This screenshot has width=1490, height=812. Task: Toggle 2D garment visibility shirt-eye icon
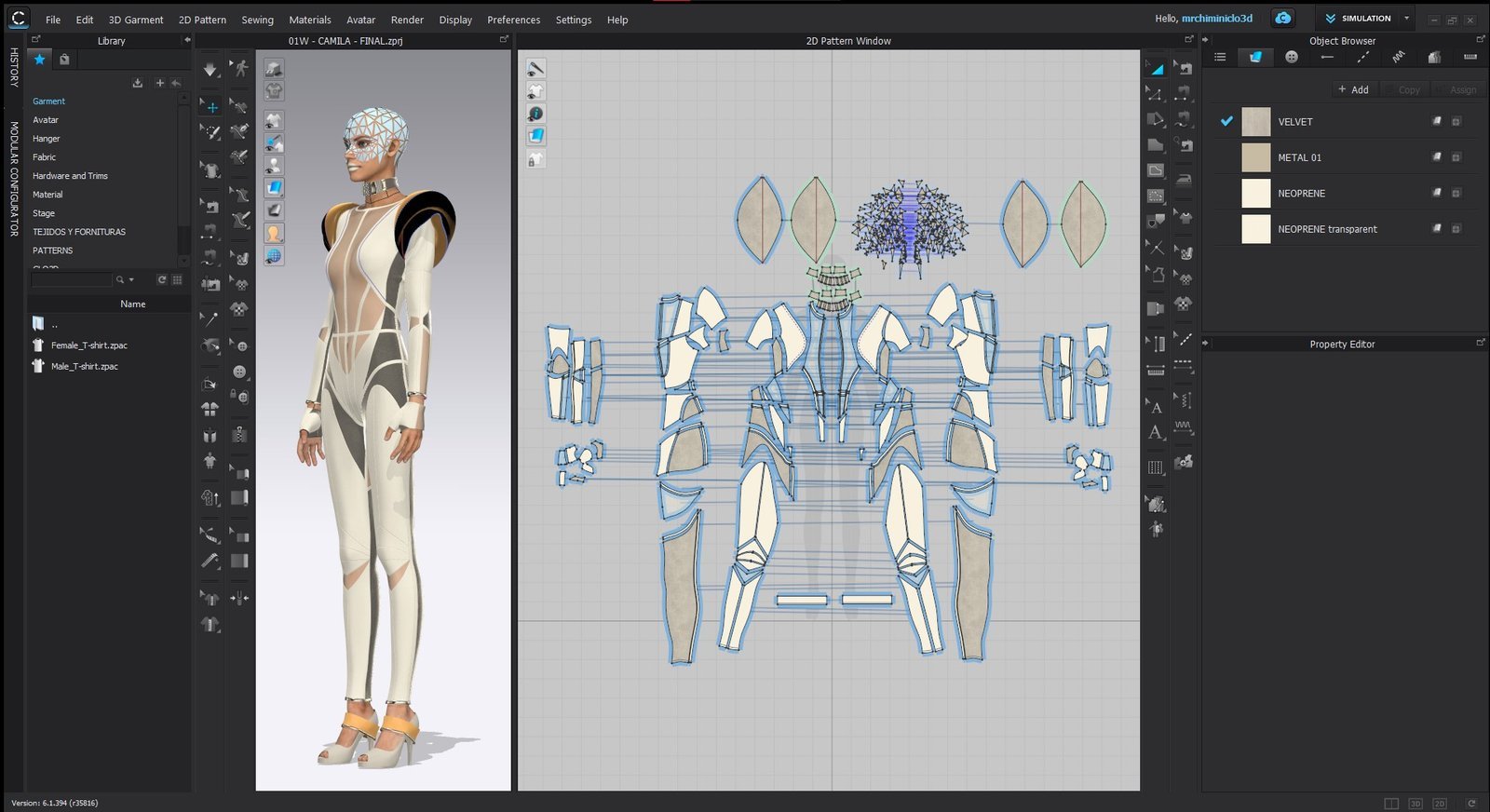(535, 90)
